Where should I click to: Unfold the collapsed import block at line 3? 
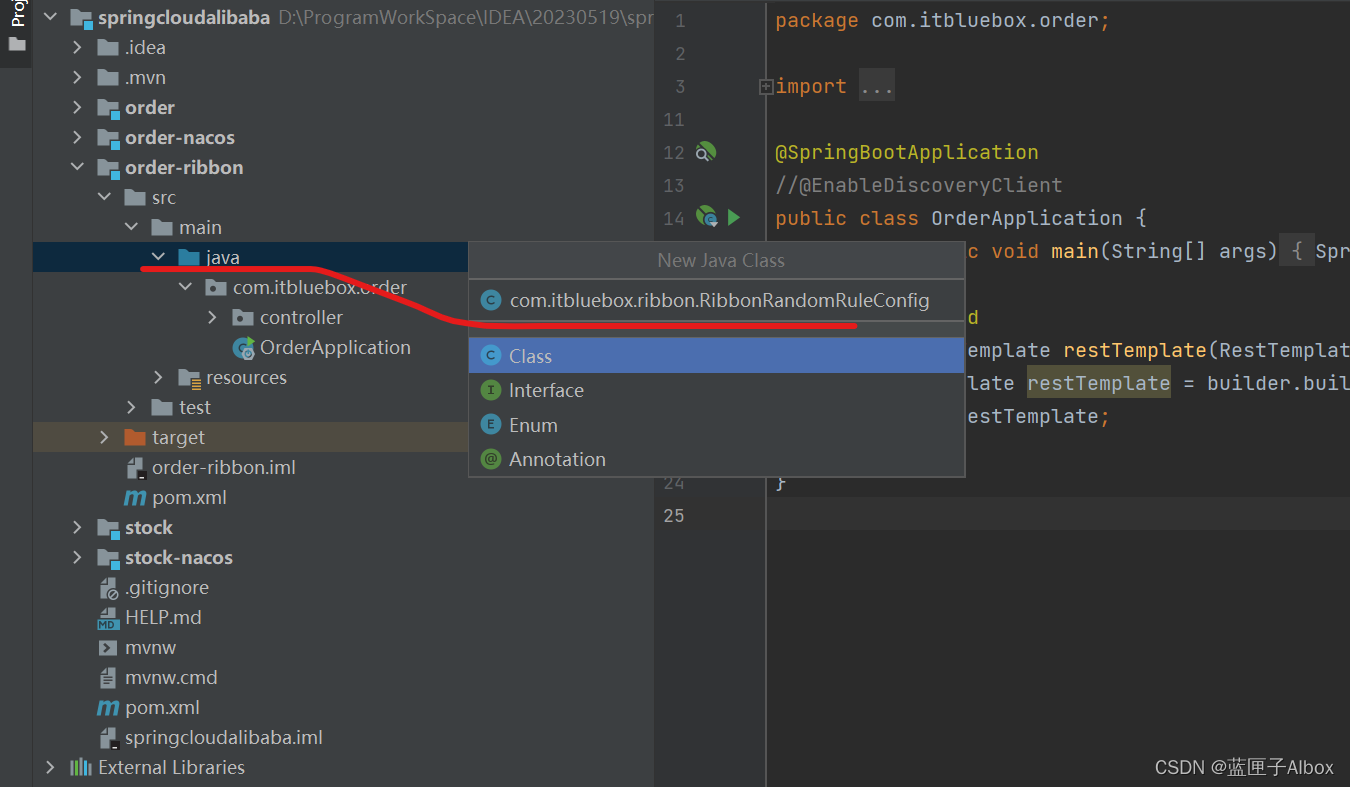[x=765, y=87]
